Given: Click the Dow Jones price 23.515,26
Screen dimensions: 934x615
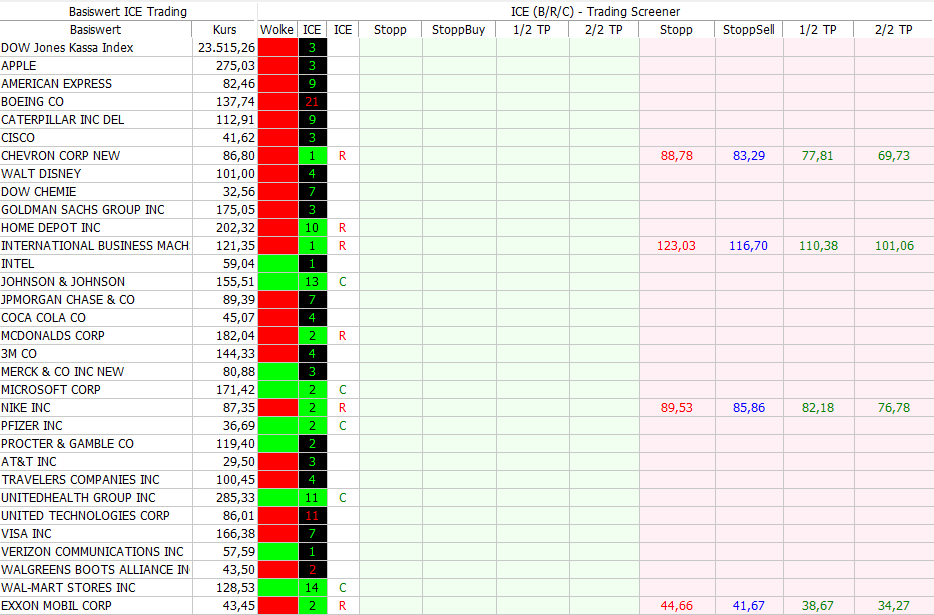Looking at the screenshot, I should (x=226, y=48).
